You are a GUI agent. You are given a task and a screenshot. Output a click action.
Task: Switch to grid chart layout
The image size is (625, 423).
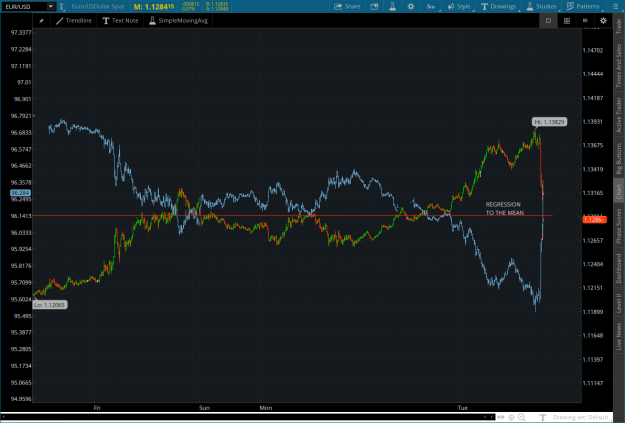pos(567,21)
